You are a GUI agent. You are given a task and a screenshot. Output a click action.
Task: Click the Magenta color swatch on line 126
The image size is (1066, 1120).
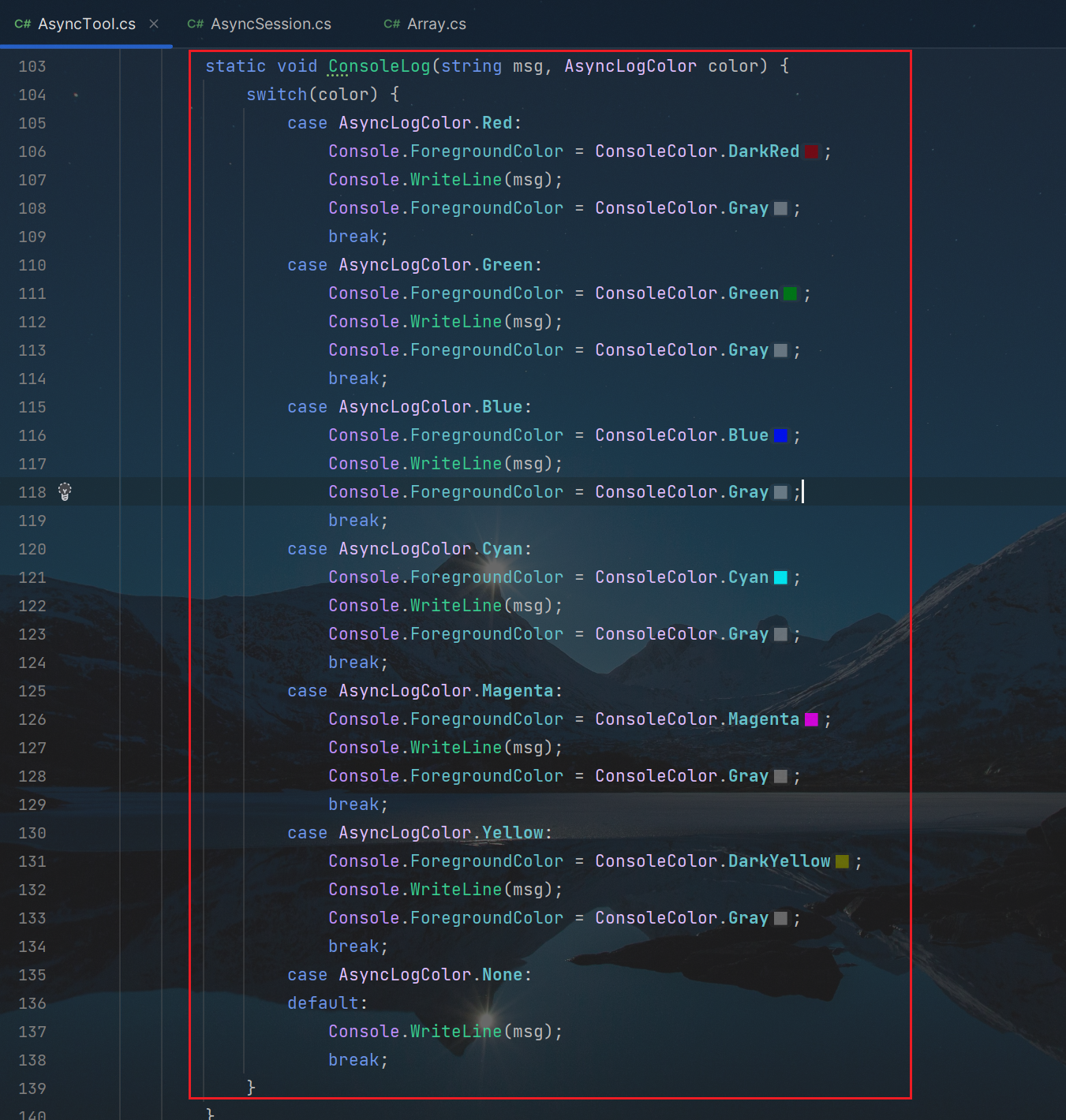[x=811, y=719]
